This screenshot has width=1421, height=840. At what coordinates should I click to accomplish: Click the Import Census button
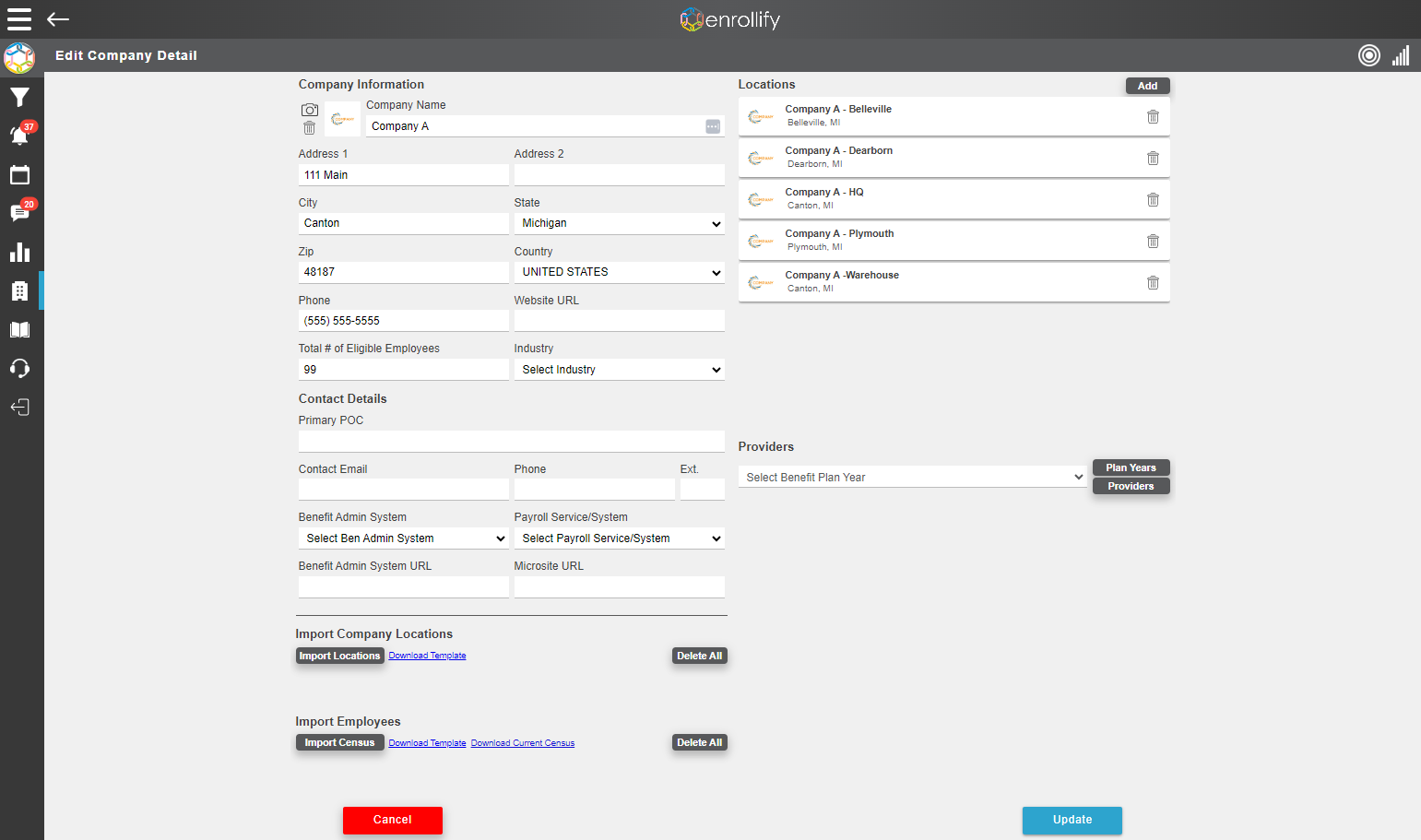tap(340, 742)
